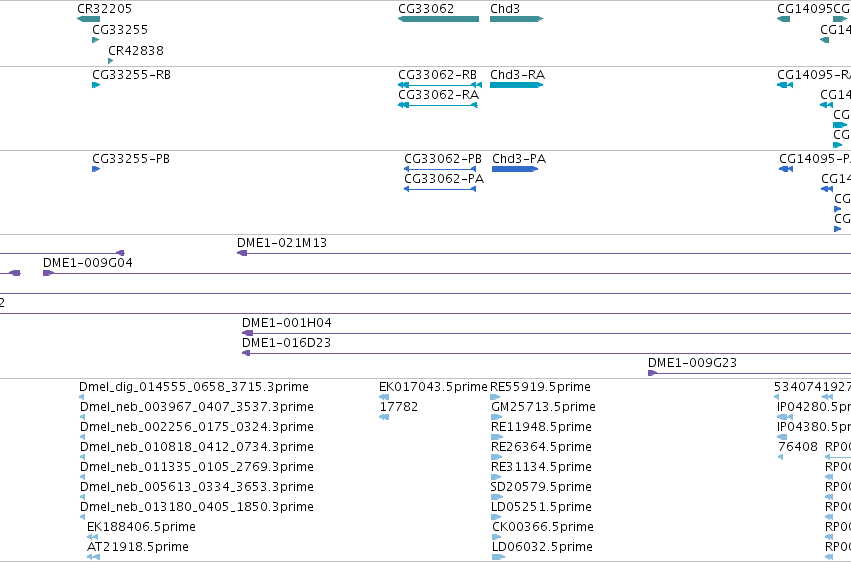Click the RE26364.5prime EST label
Viewport: 851px width, 562px height.
click(x=541, y=447)
